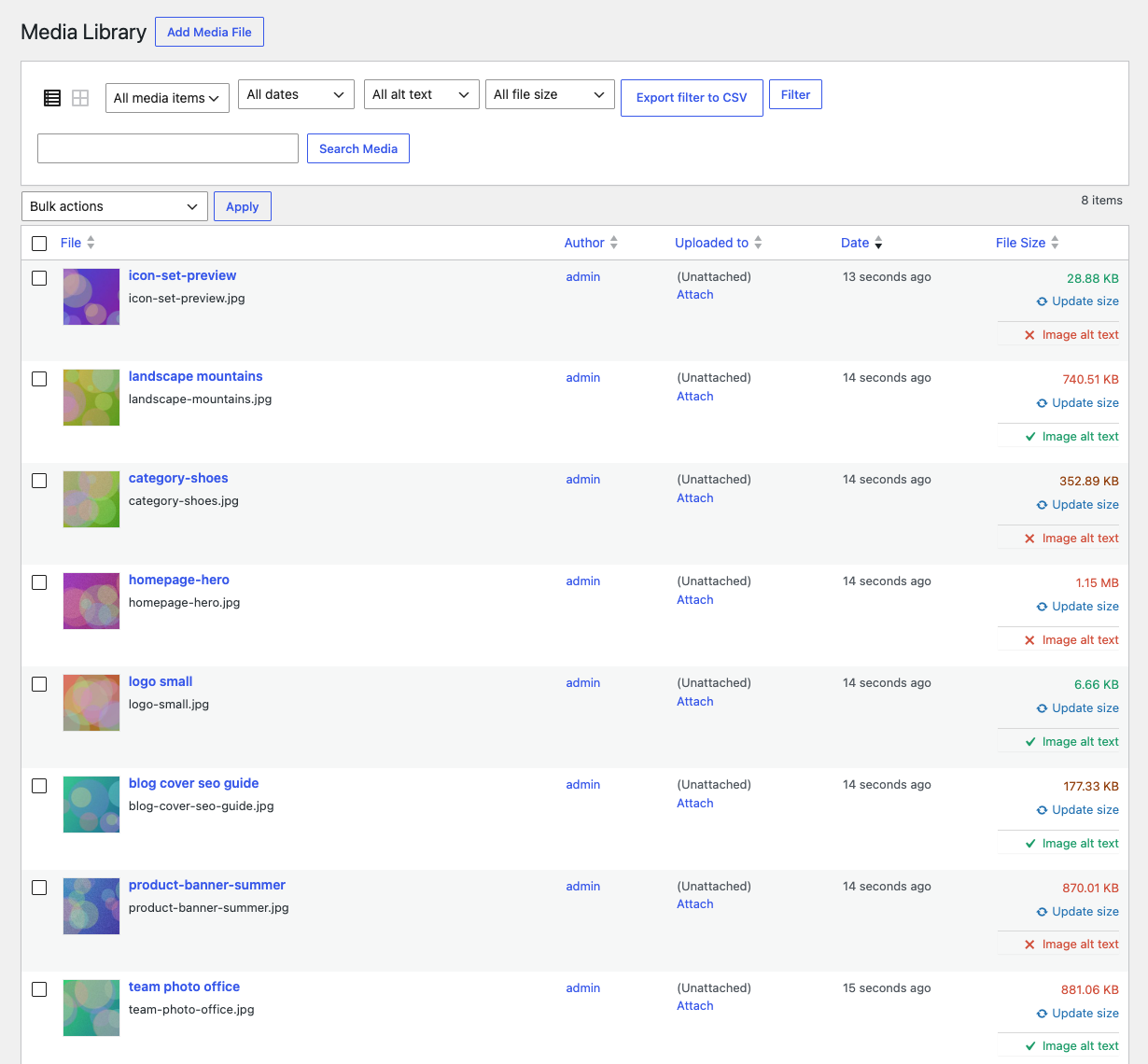
Task: Click Apply for bulk actions
Action: (243, 206)
